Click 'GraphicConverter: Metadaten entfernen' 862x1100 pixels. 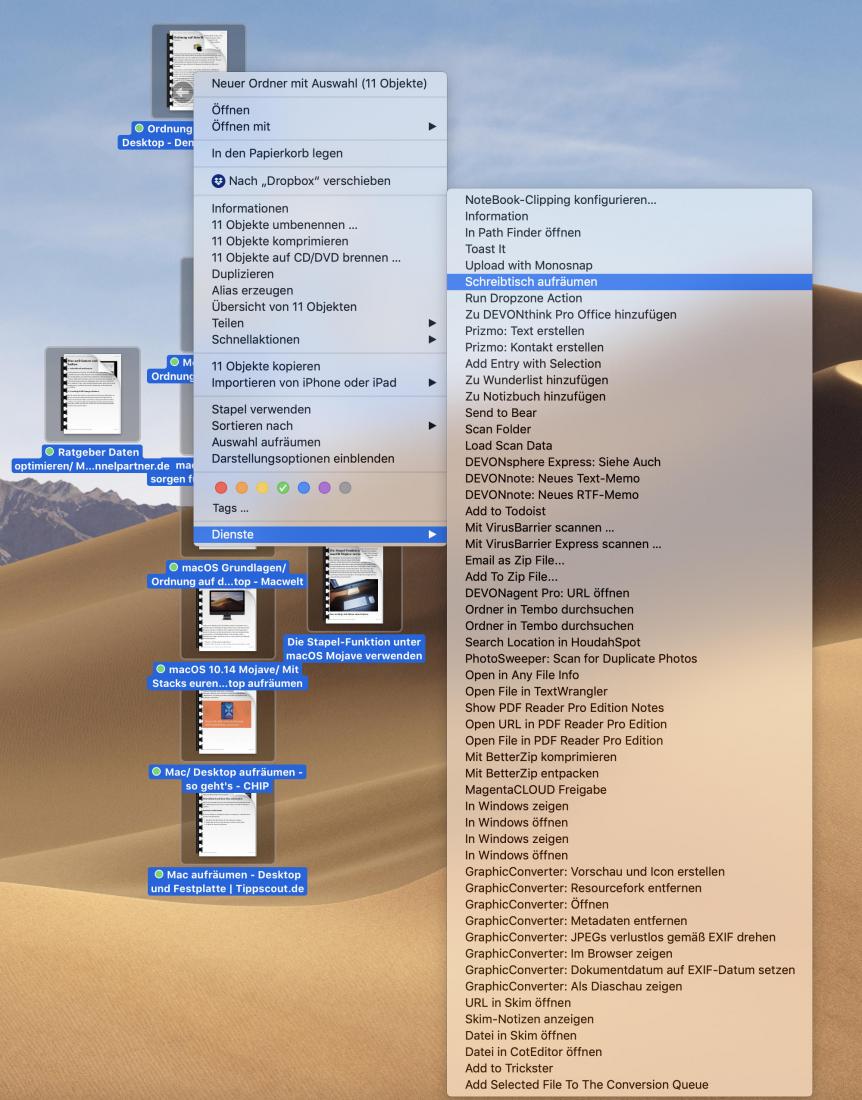[629, 920]
